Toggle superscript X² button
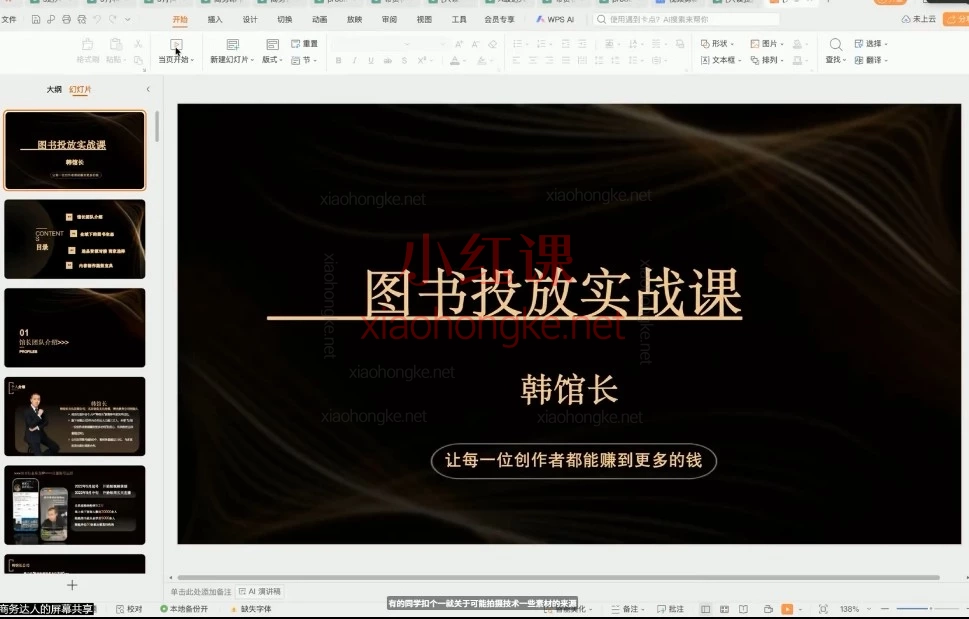Viewport: 969px width, 619px height. pyautogui.click(x=421, y=61)
